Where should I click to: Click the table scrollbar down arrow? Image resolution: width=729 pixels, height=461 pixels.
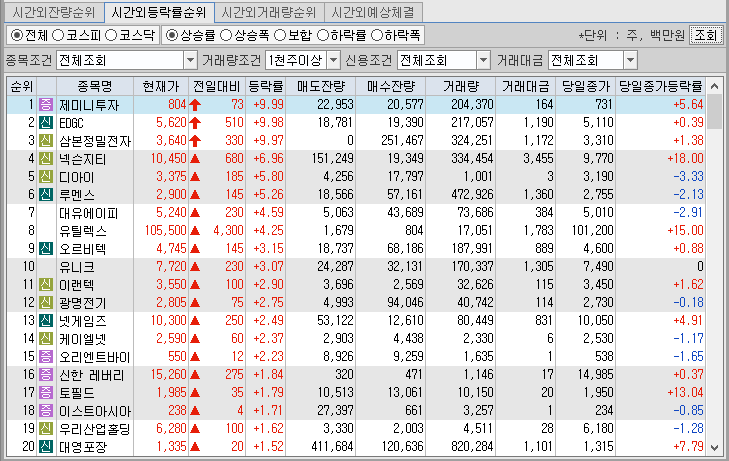click(715, 448)
